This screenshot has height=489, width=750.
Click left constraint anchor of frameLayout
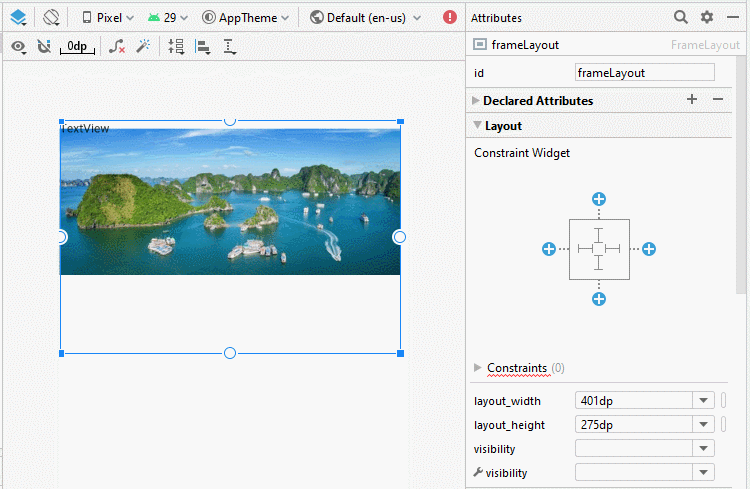[62, 237]
